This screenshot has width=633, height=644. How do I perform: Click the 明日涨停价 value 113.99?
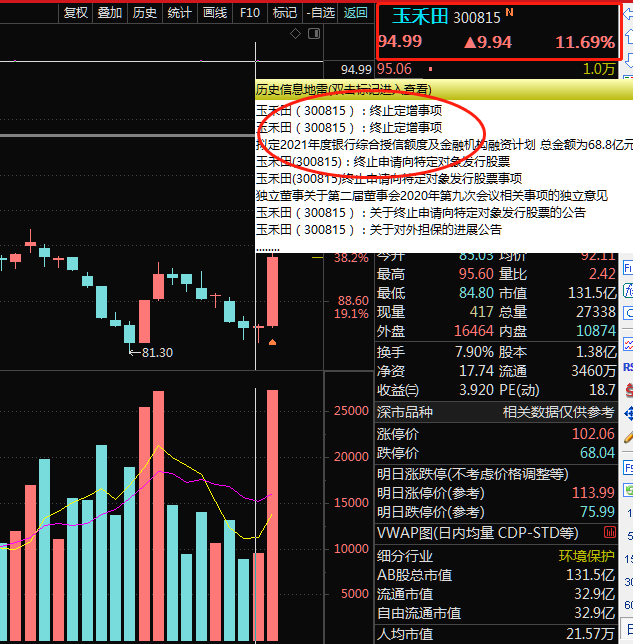tap(593, 492)
